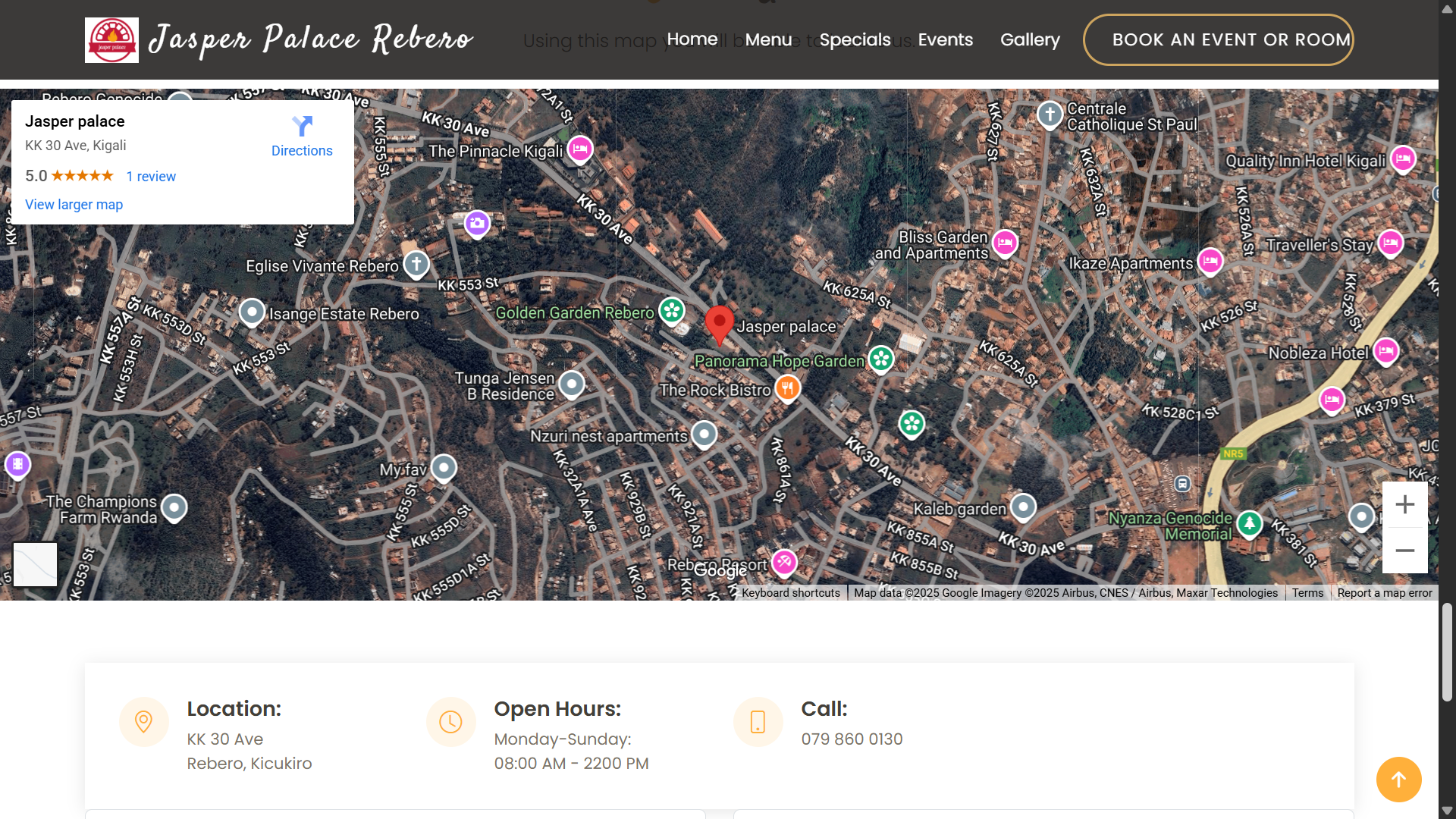Open Keyboard shortcuts on the map

(x=791, y=593)
